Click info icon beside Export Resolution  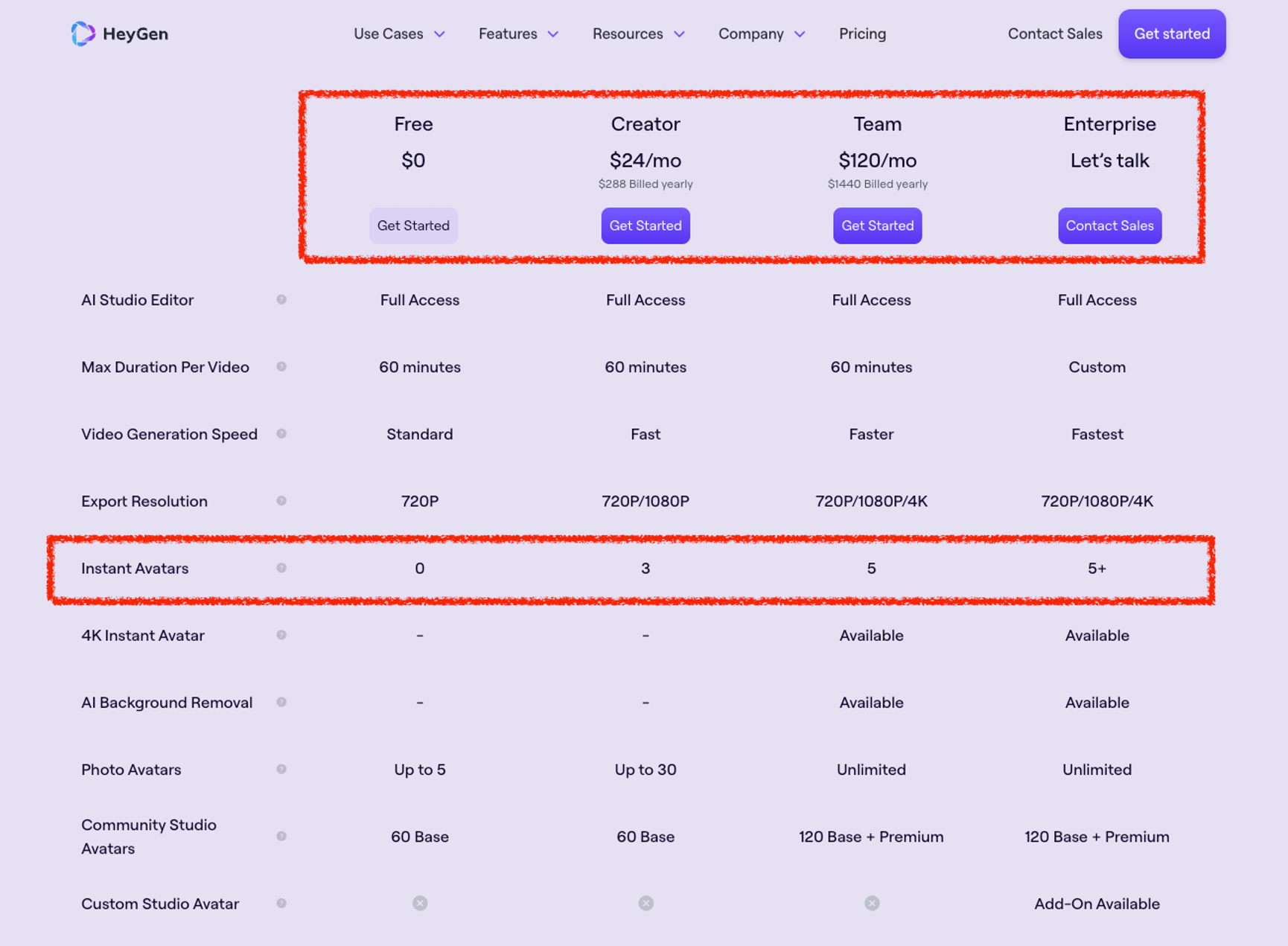pyautogui.click(x=281, y=500)
